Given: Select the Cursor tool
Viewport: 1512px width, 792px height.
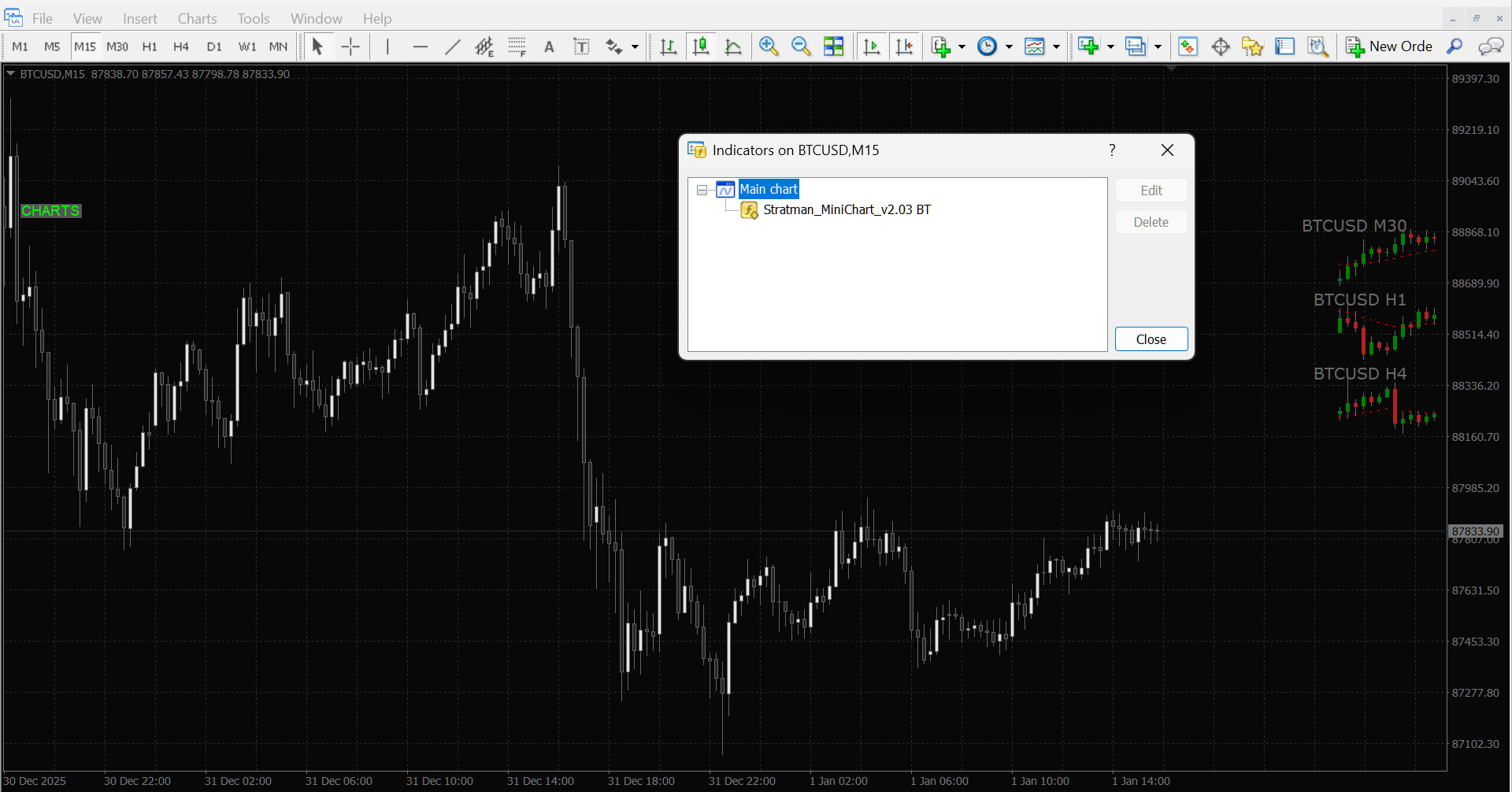Looking at the screenshot, I should click(x=317, y=46).
